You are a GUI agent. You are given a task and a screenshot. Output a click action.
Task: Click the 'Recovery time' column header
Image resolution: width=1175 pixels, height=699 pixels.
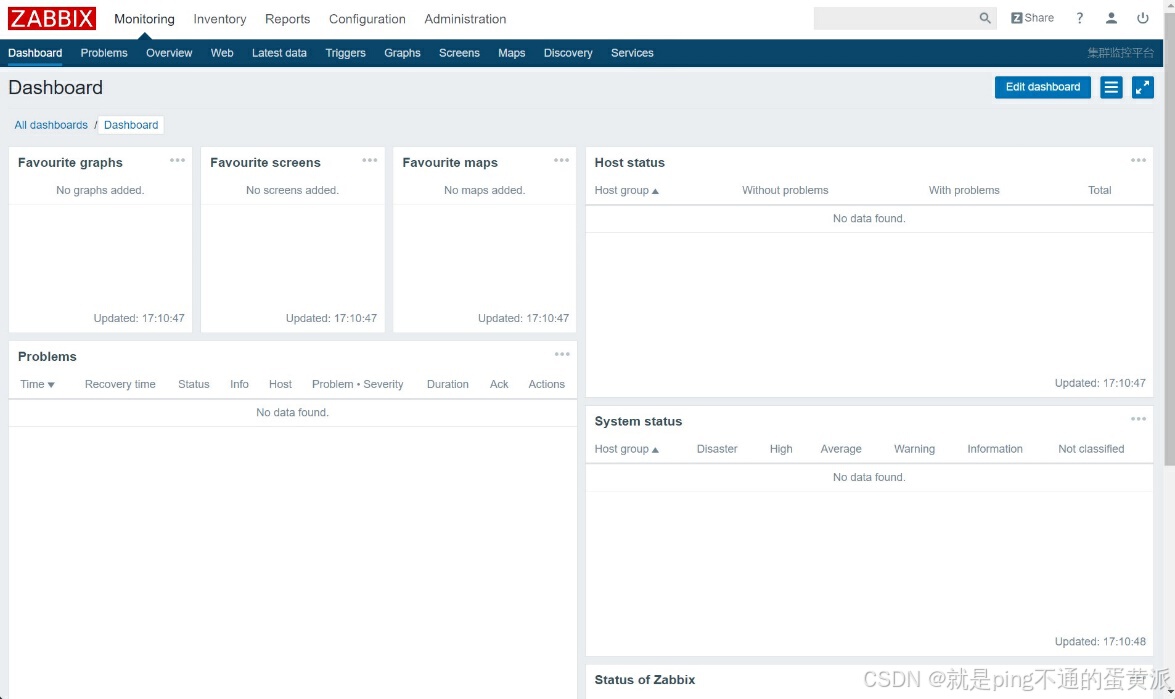click(120, 384)
